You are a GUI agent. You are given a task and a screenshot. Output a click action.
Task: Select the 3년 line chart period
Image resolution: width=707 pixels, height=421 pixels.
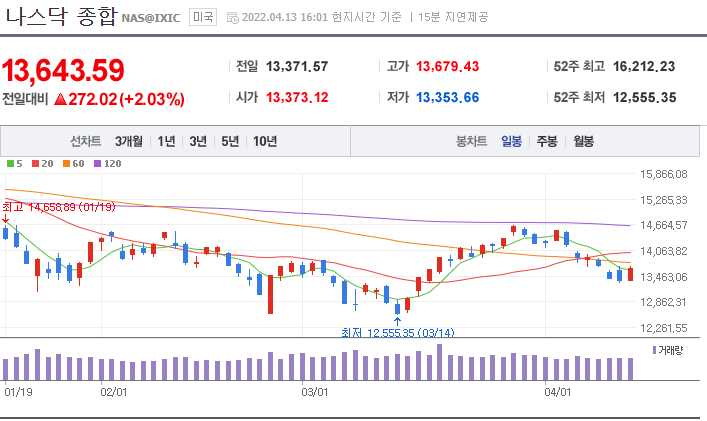pyautogui.click(x=198, y=142)
